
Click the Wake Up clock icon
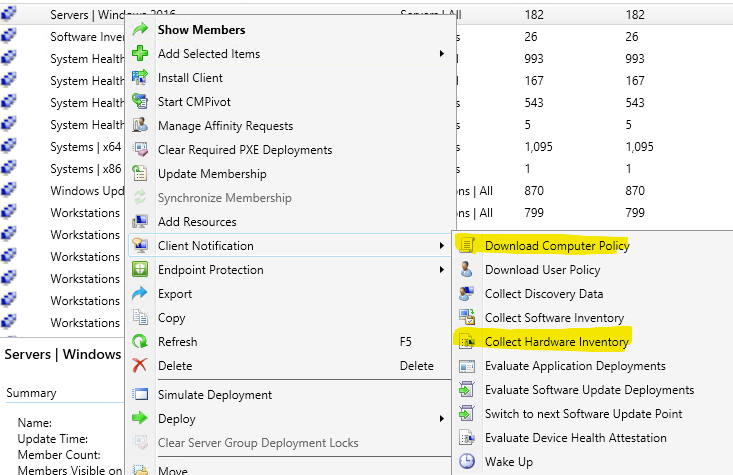coord(467,461)
